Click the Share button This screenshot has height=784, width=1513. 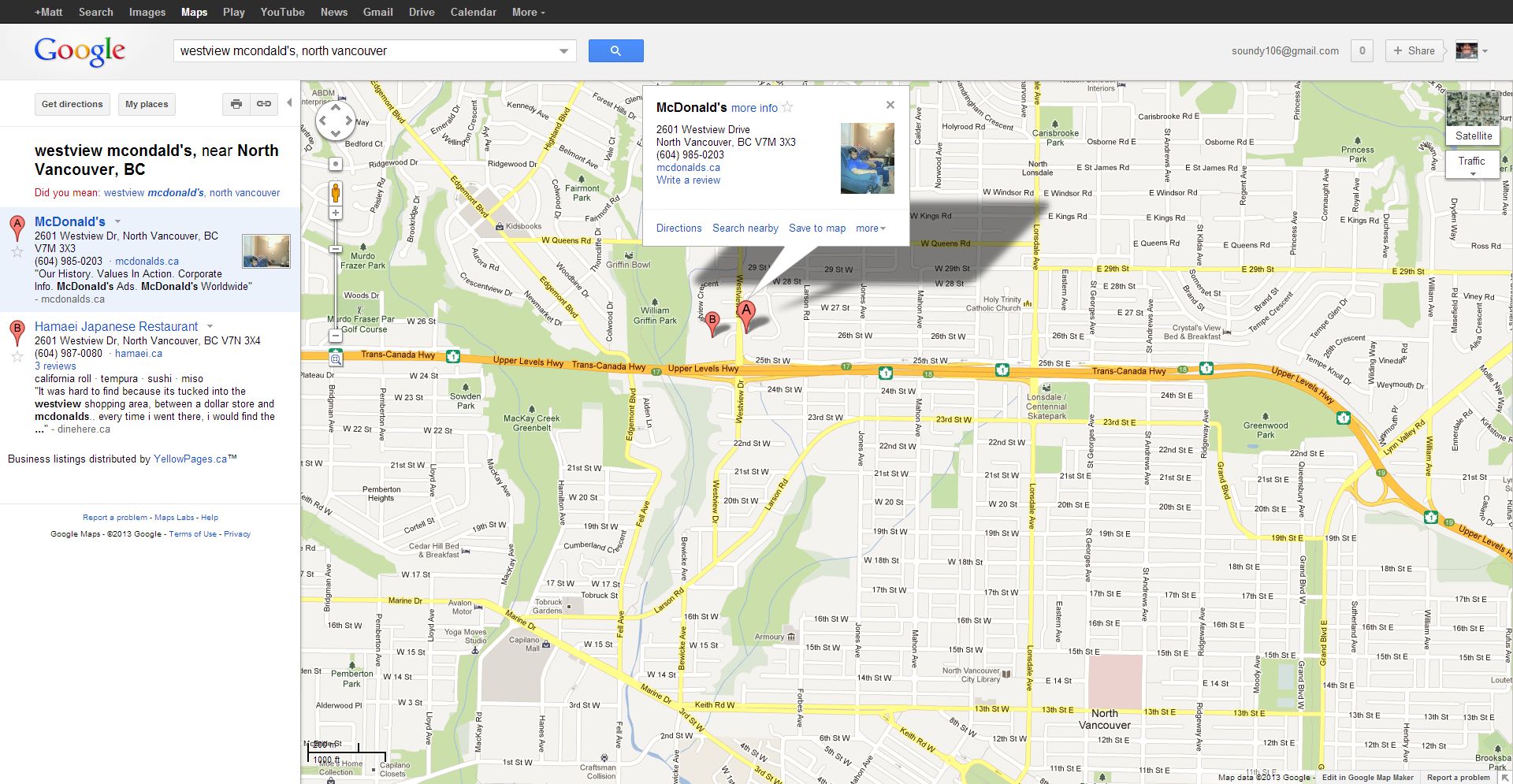pyautogui.click(x=1414, y=51)
